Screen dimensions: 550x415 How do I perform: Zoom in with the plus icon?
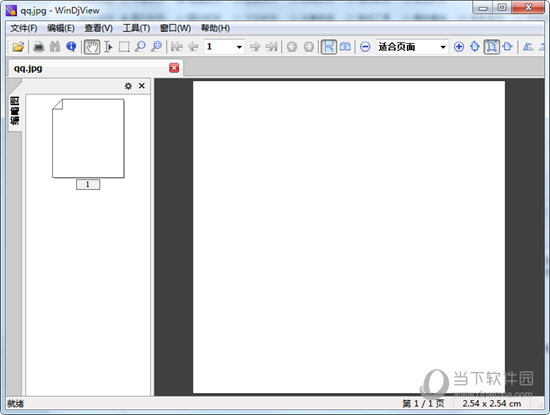[x=459, y=47]
